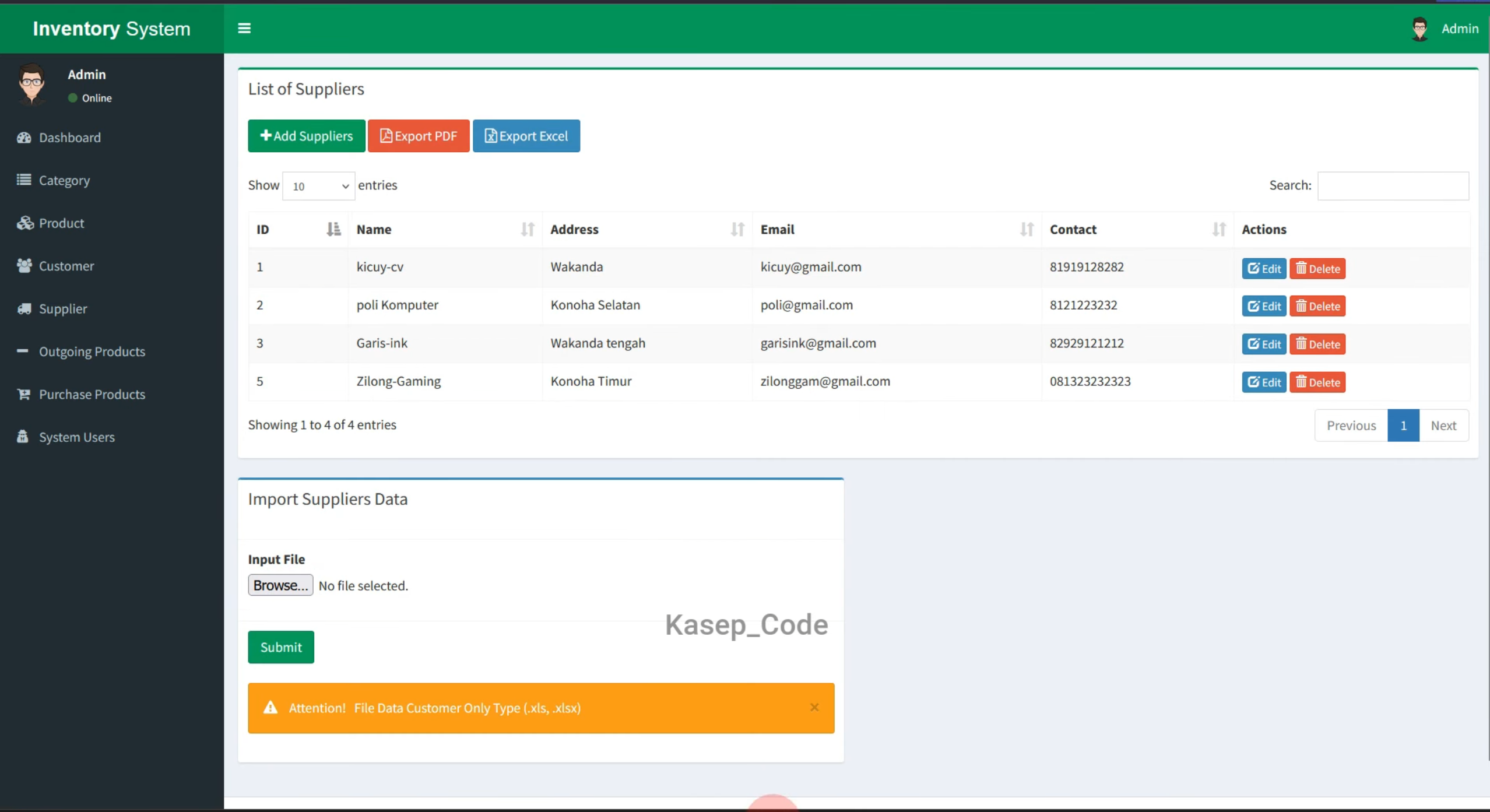Image resolution: width=1490 pixels, height=812 pixels.
Task: Sort table by ID column icon
Action: pos(333,229)
